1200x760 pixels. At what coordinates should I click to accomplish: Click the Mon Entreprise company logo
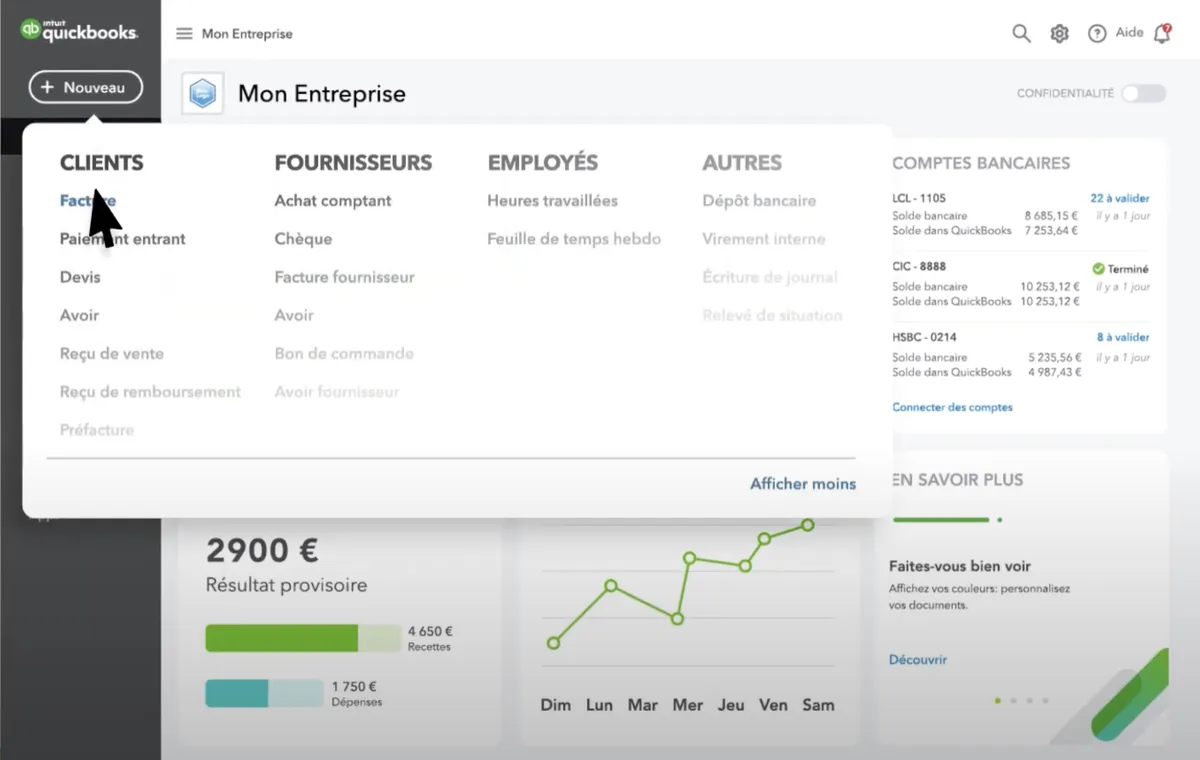coord(203,94)
